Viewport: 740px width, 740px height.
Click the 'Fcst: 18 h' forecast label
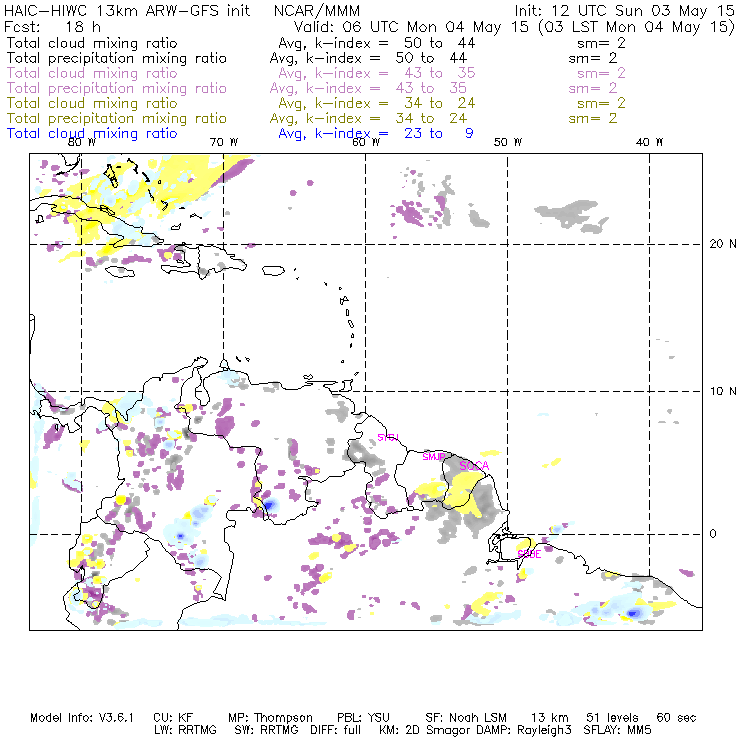pyautogui.click(x=52, y=26)
